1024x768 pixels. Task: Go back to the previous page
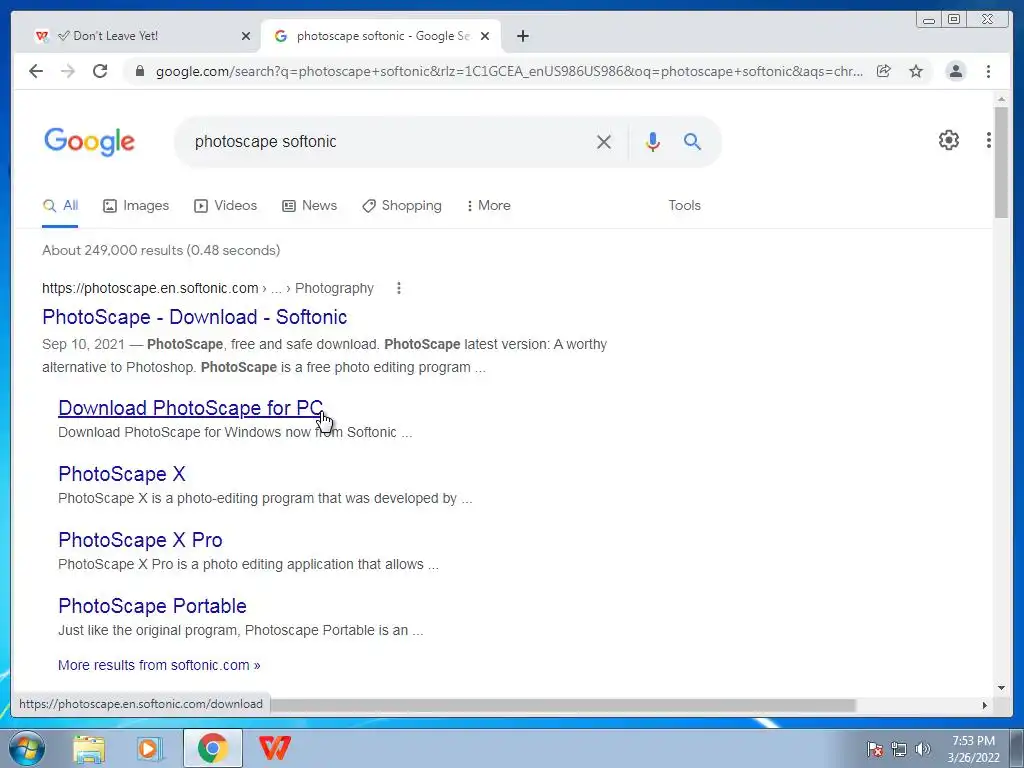36,71
